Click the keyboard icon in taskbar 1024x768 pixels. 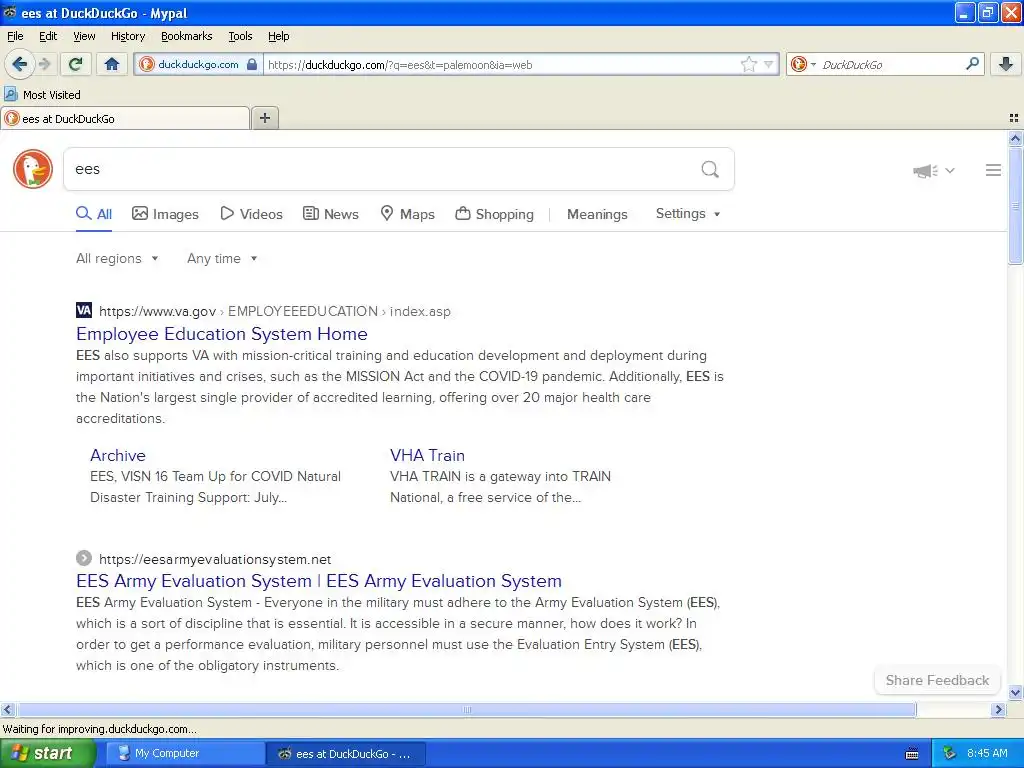pyautogui.click(x=912, y=754)
